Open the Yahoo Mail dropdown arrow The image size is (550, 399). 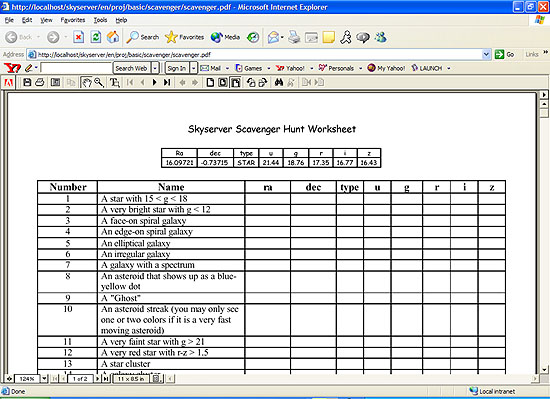(x=227, y=68)
